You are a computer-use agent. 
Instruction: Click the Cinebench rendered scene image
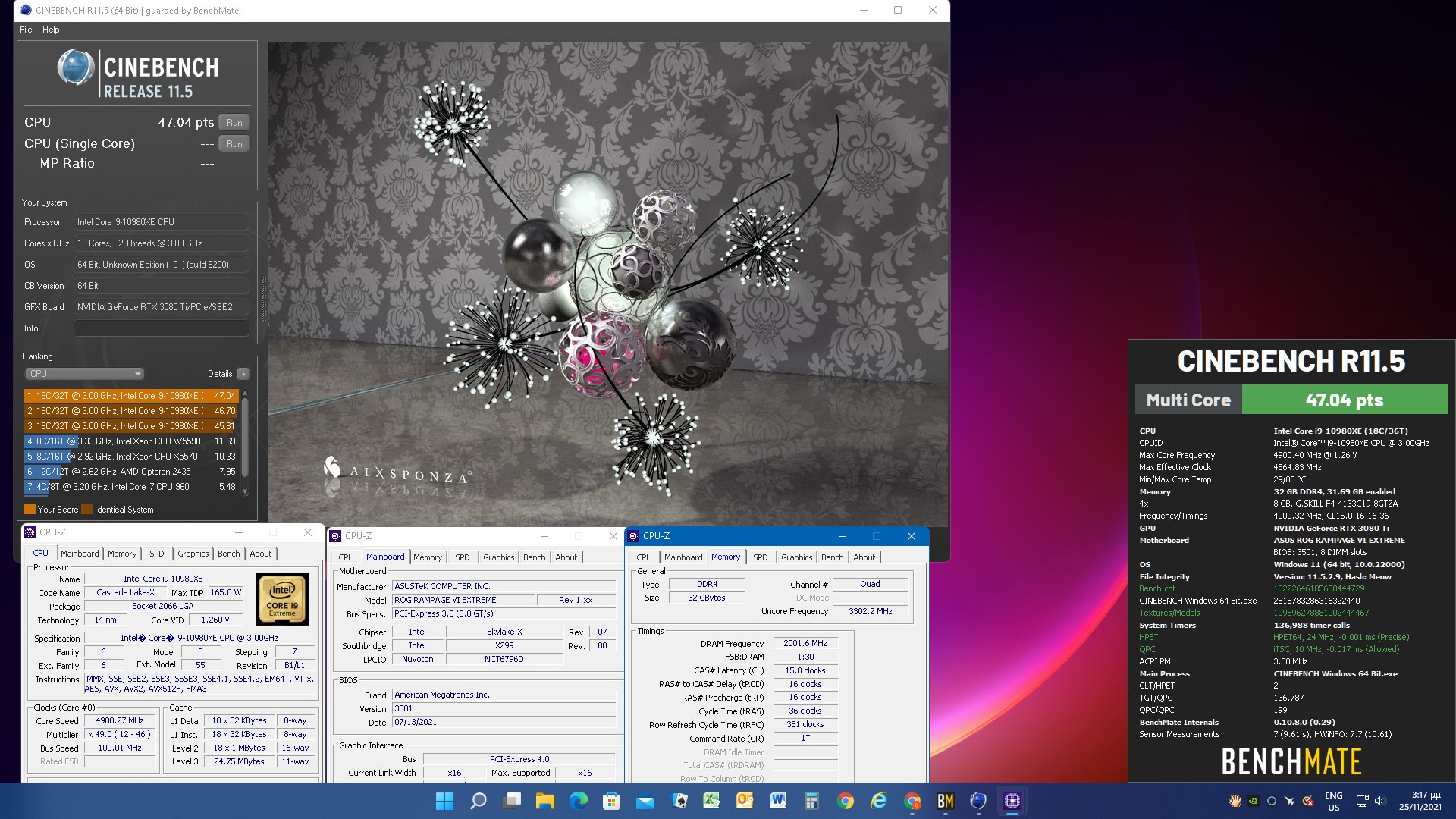pyautogui.click(x=607, y=284)
